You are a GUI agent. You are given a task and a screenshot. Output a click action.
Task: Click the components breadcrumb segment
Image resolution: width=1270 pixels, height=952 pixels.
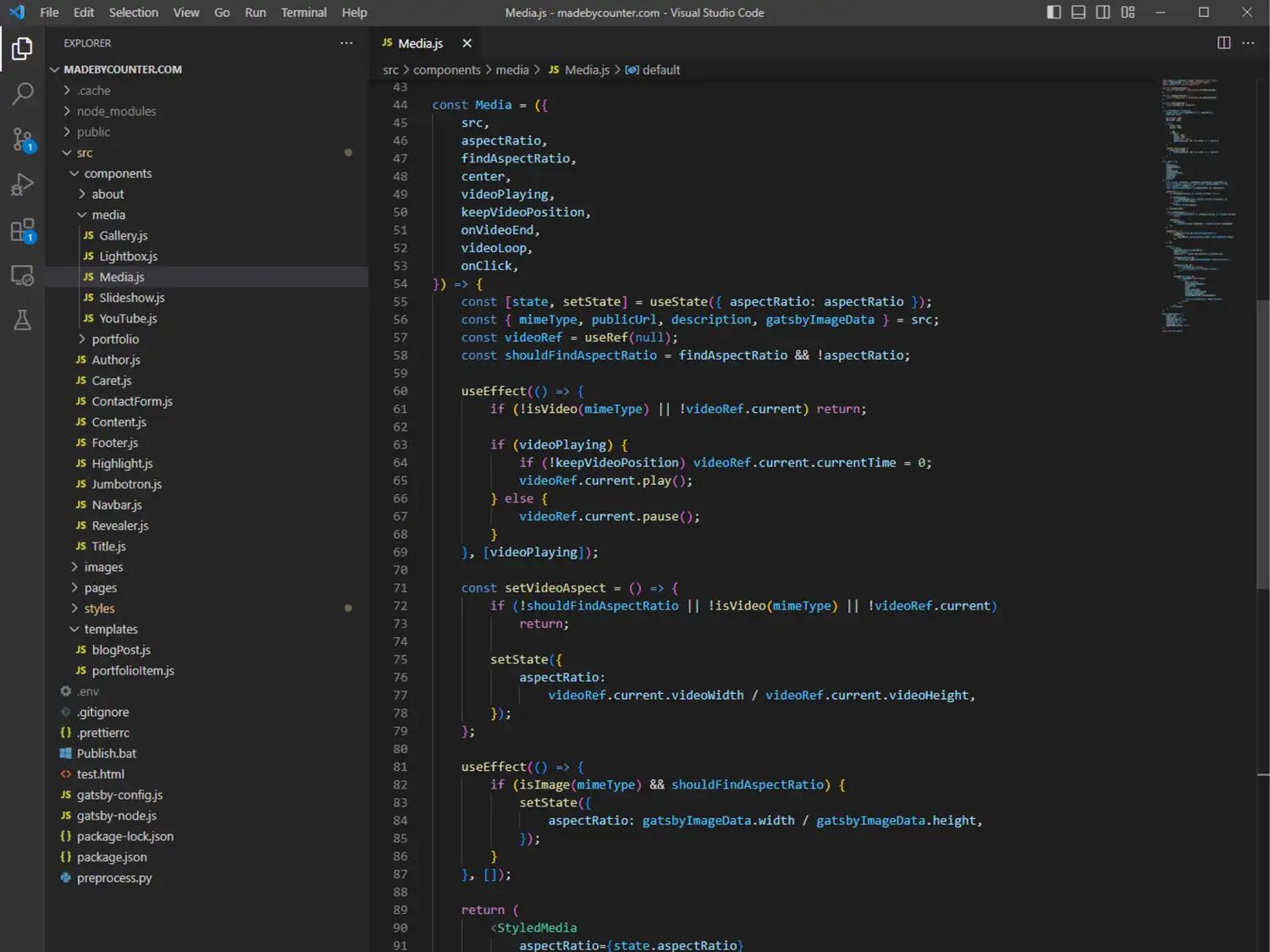(446, 70)
